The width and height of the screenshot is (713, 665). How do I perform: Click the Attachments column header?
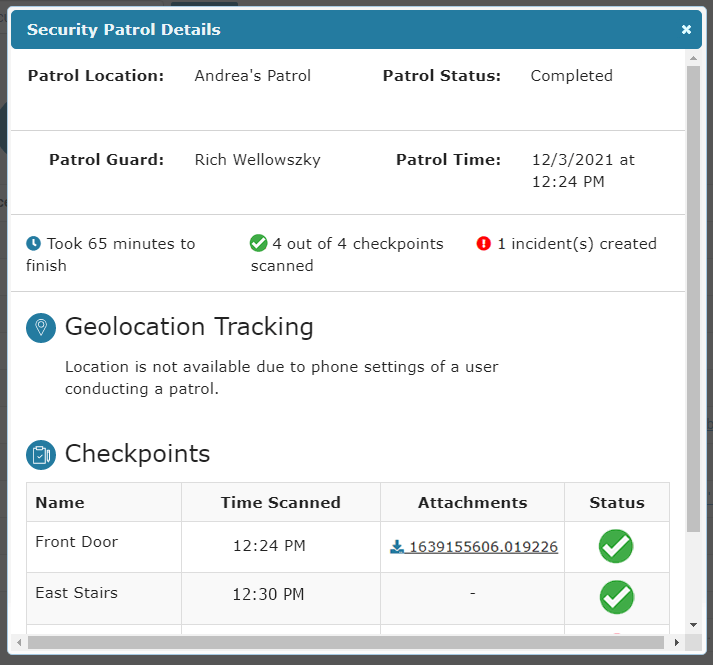tap(472, 503)
